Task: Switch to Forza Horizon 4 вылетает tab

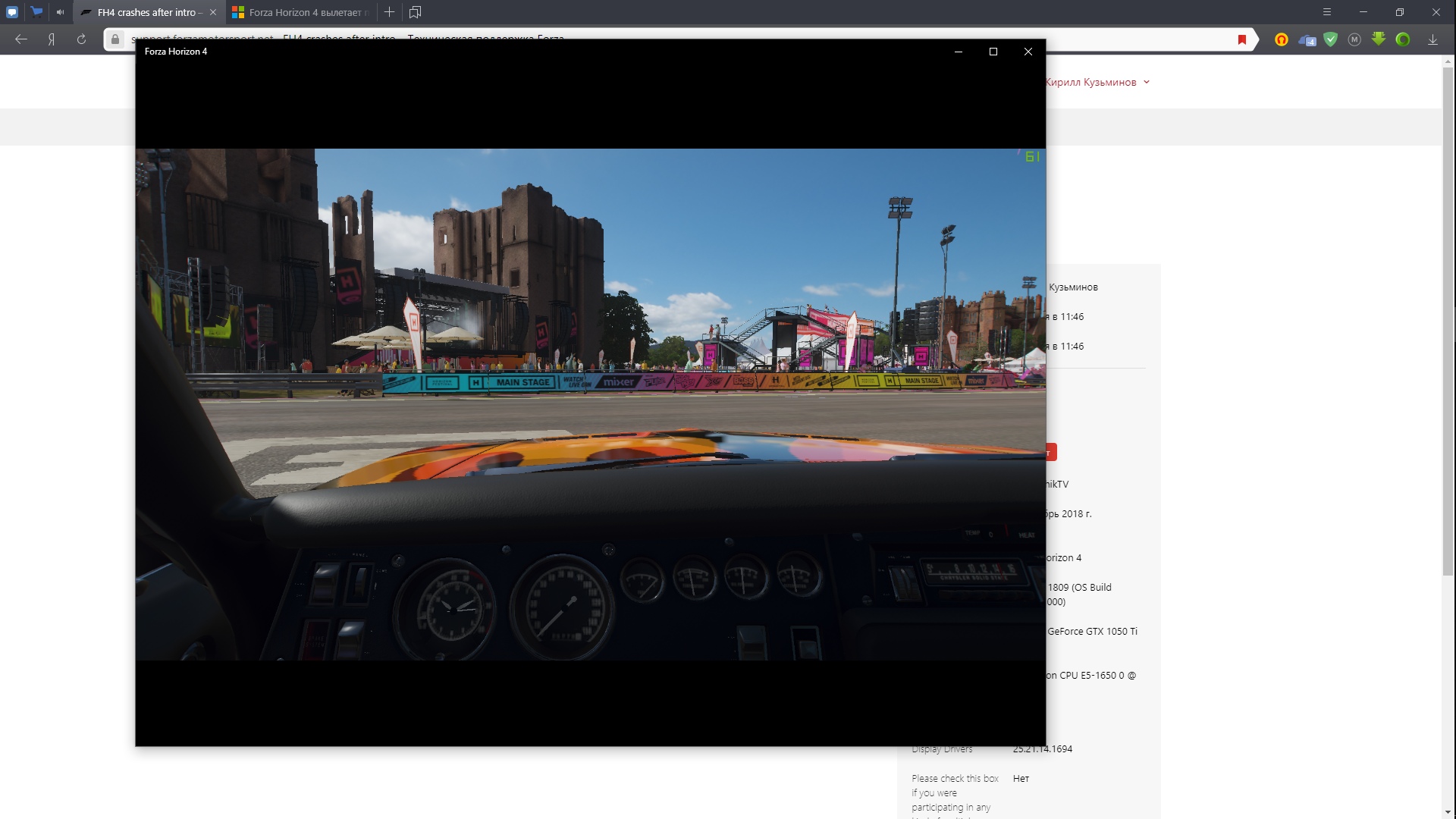Action: coord(302,12)
